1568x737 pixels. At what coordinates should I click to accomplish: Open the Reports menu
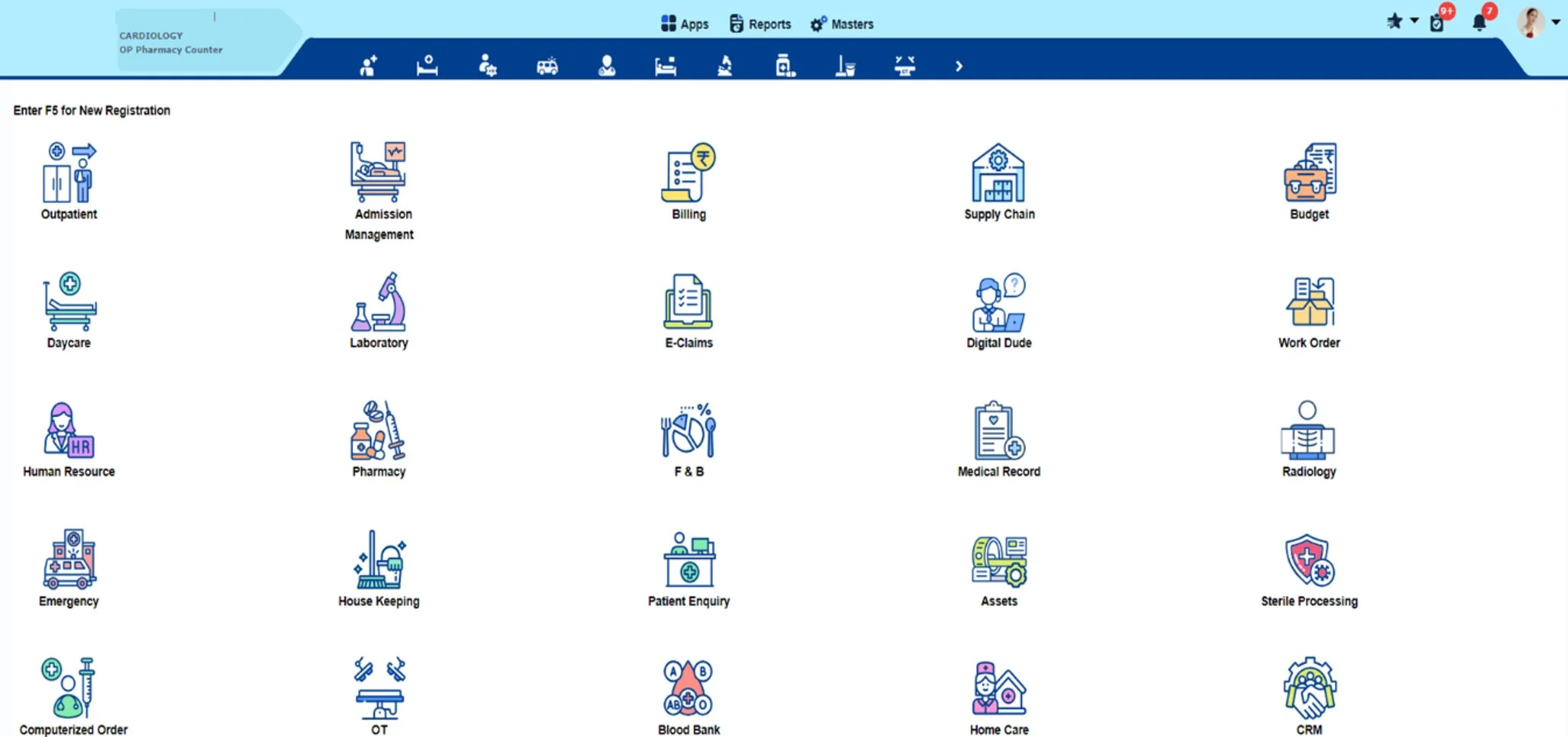tap(760, 24)
